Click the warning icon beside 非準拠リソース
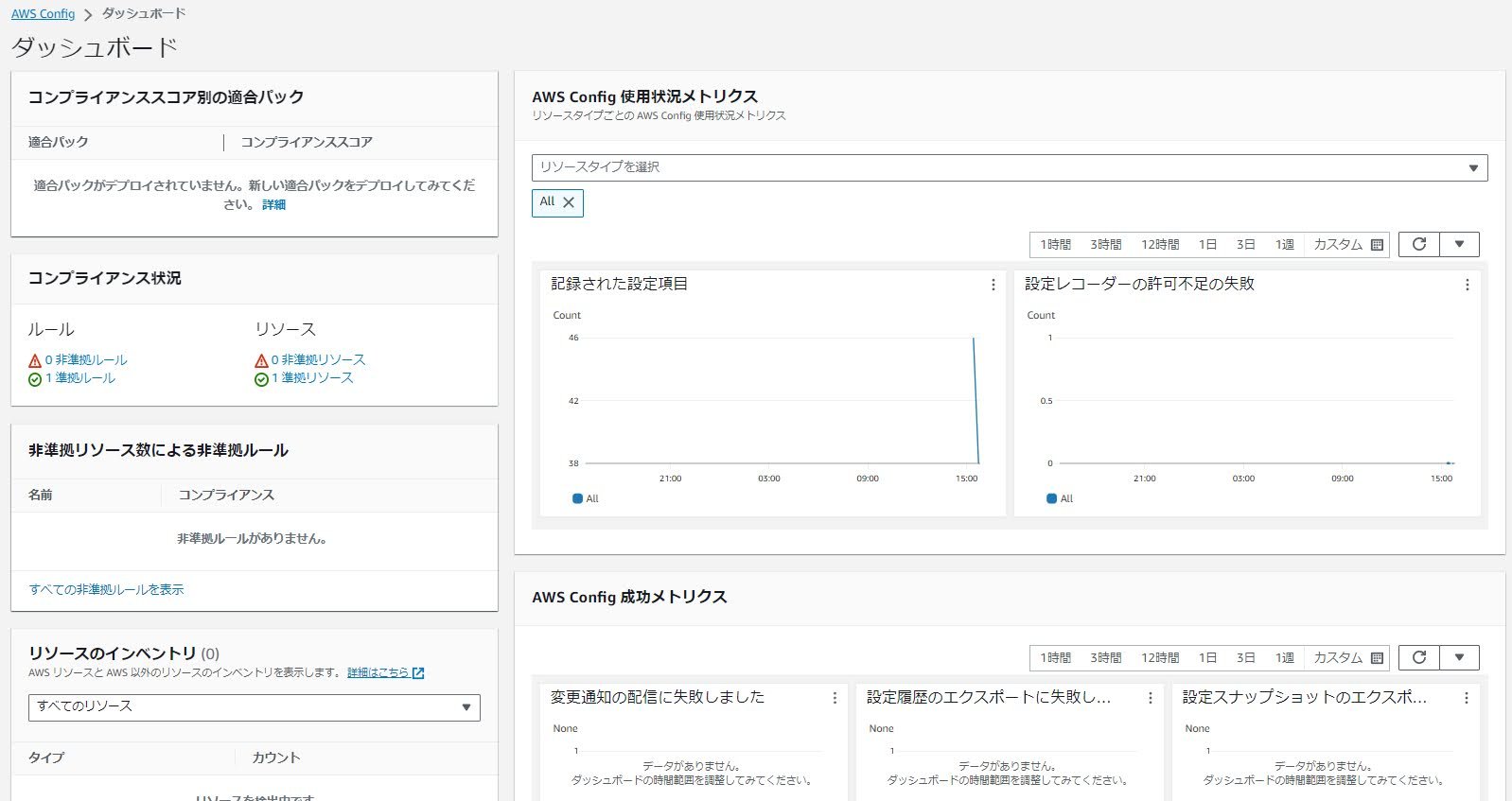This screenshot has height=801, width=1512. tap(261, 360)
